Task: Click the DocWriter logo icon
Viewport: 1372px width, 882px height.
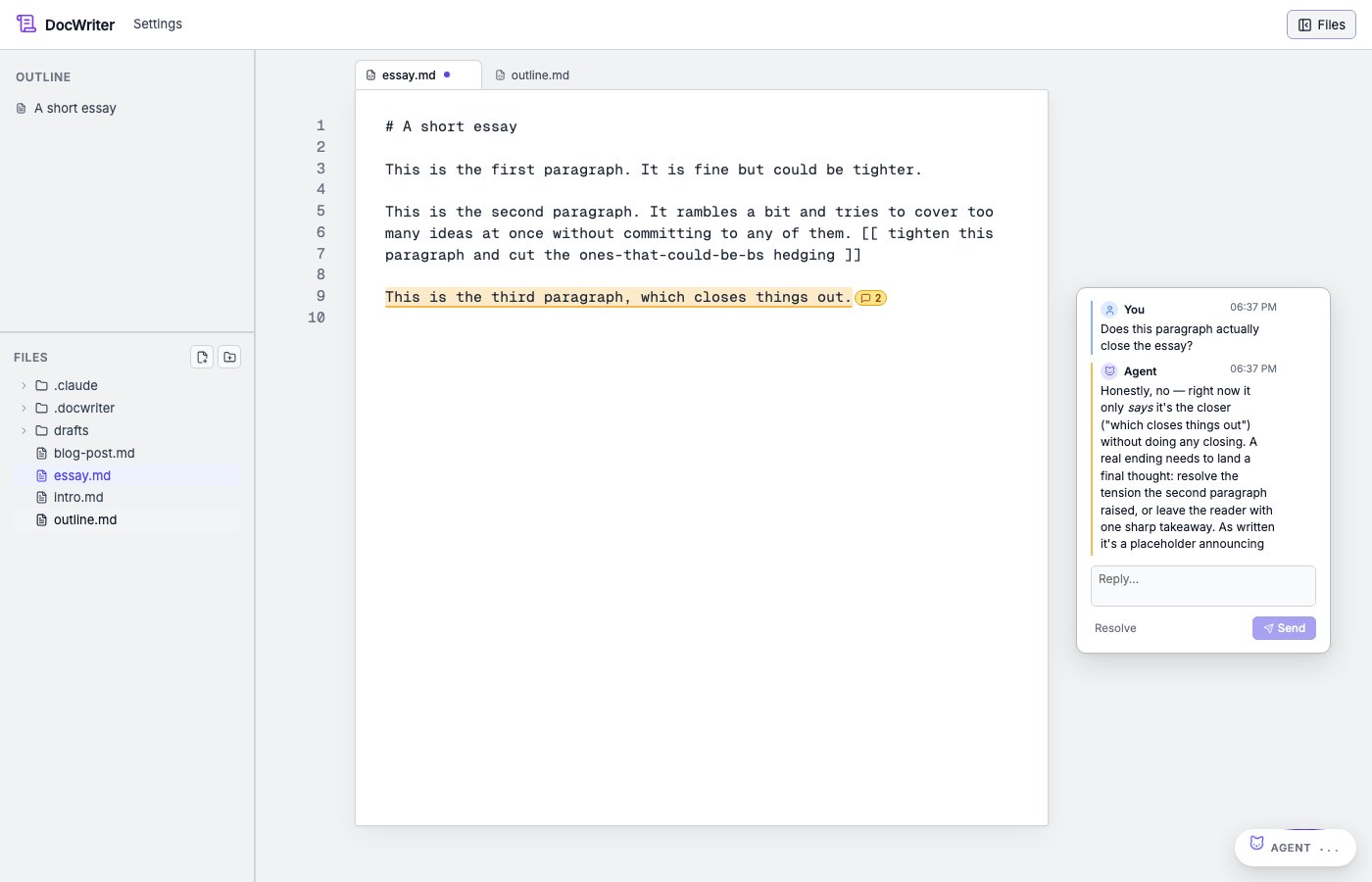Action: tap(26, 24)
